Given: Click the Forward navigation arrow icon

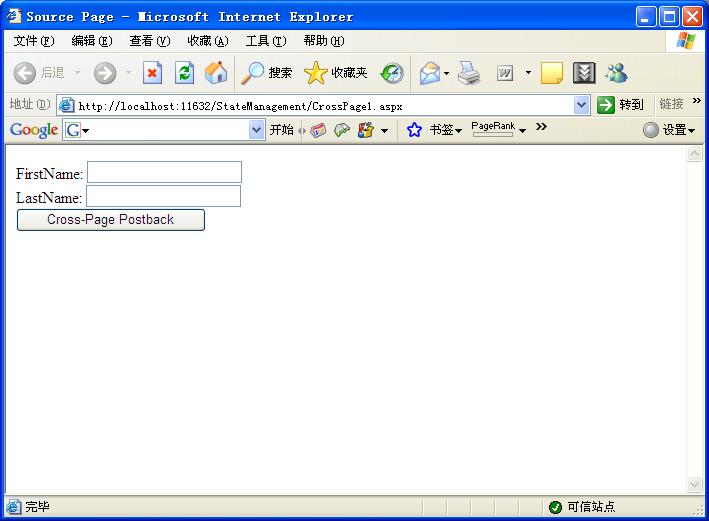Looking at the screenshot, I should point(105,73).
